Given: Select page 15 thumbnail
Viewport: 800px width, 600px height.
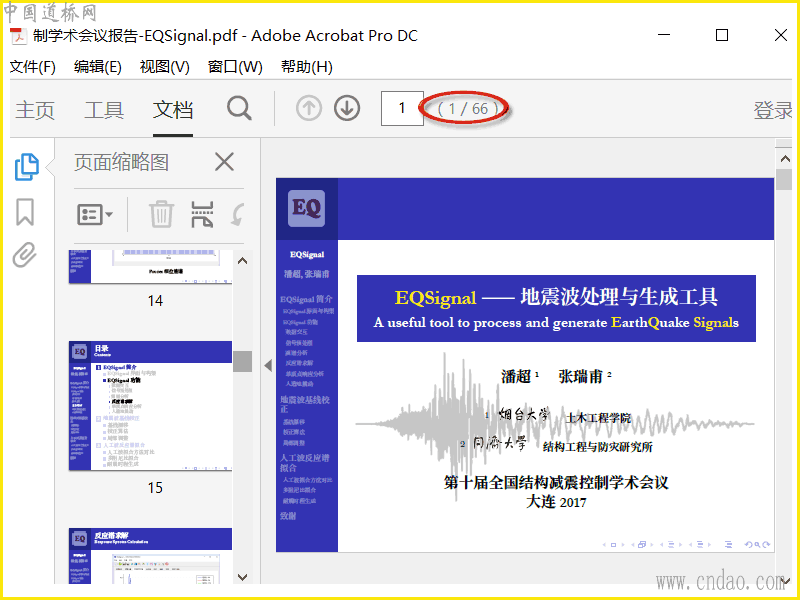Looking at the screenshot, I should [151, 406].
